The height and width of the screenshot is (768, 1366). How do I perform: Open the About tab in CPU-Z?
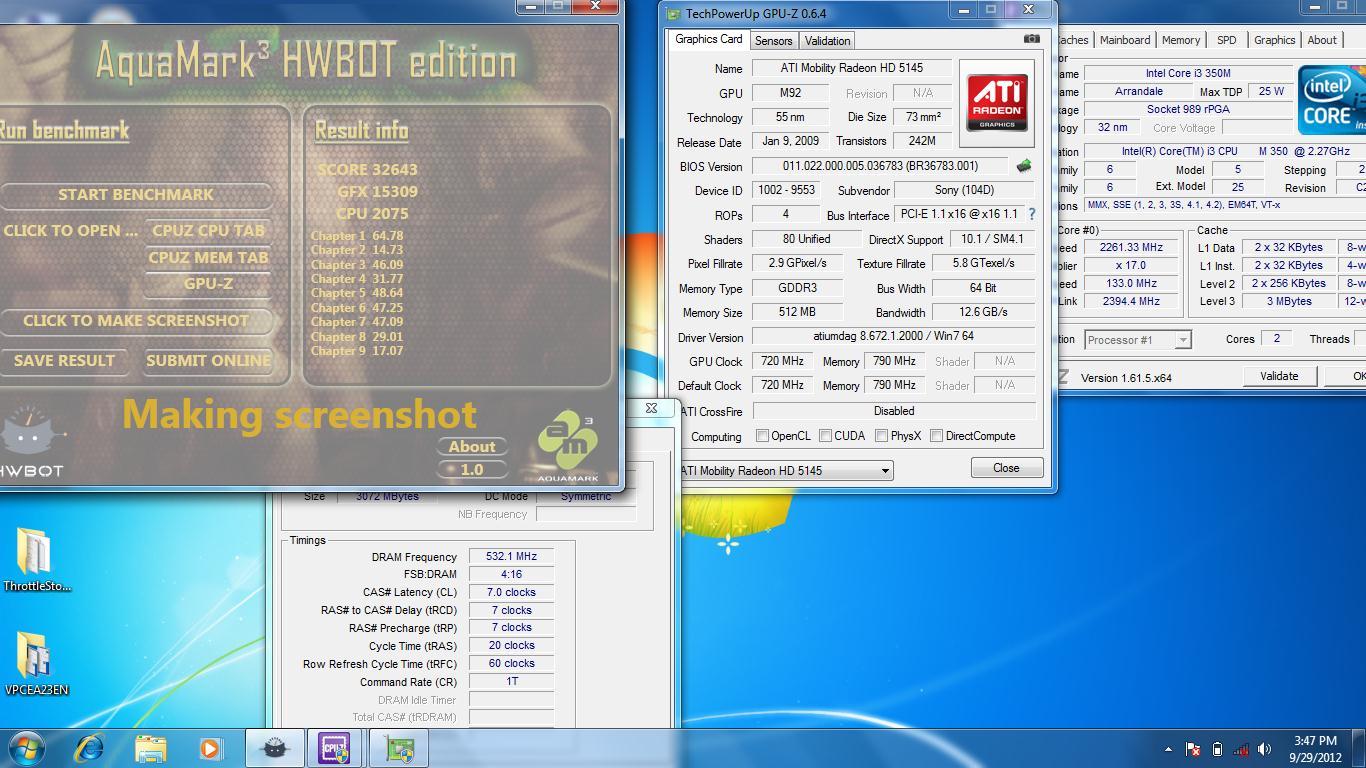[x=1322, y=40]
